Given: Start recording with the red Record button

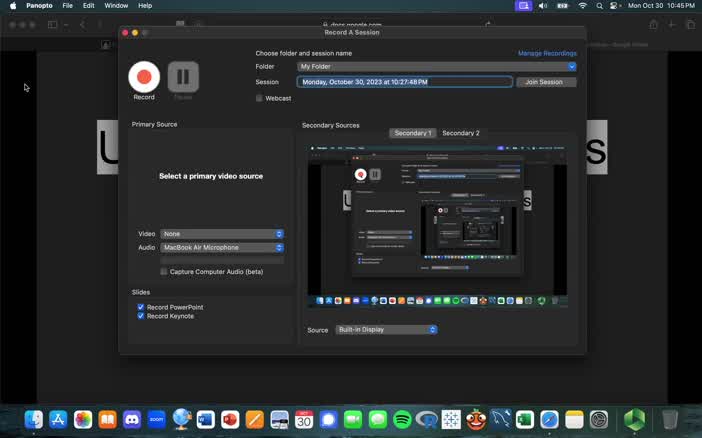Looking at the screenshot, I should click(x=144, y=77).
